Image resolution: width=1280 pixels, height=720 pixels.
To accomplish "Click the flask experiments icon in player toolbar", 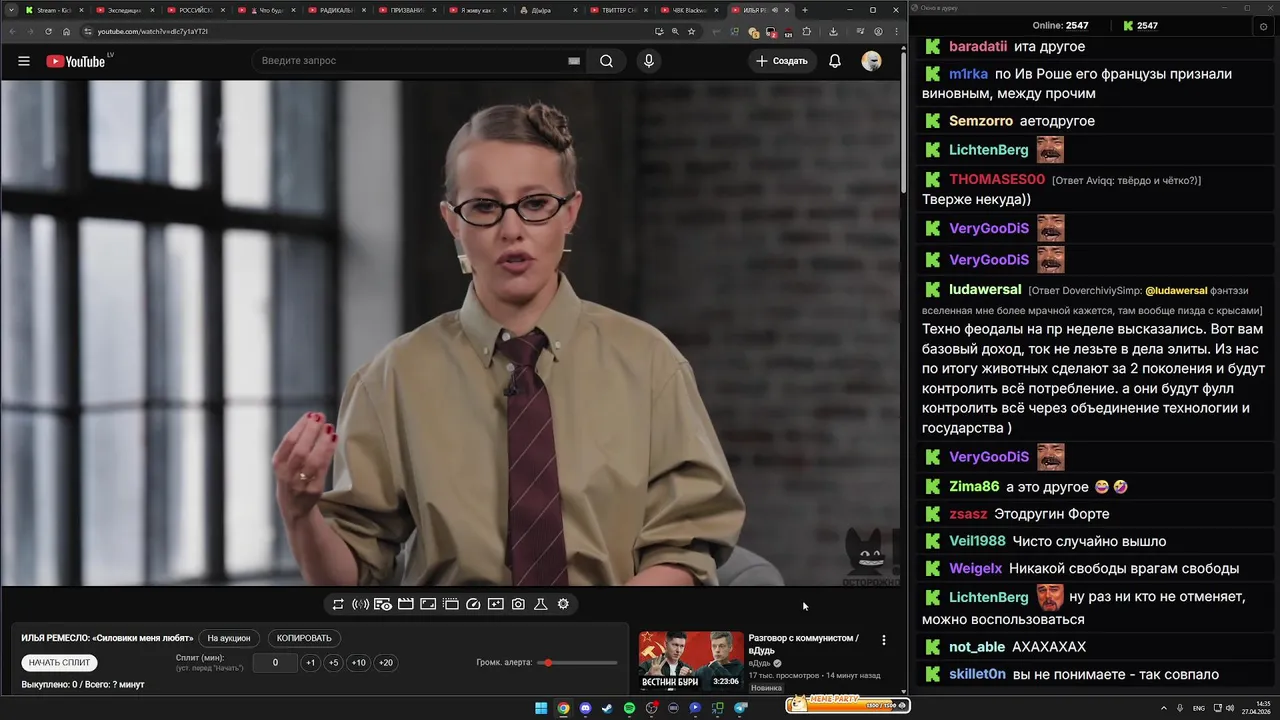I will 541,604.
